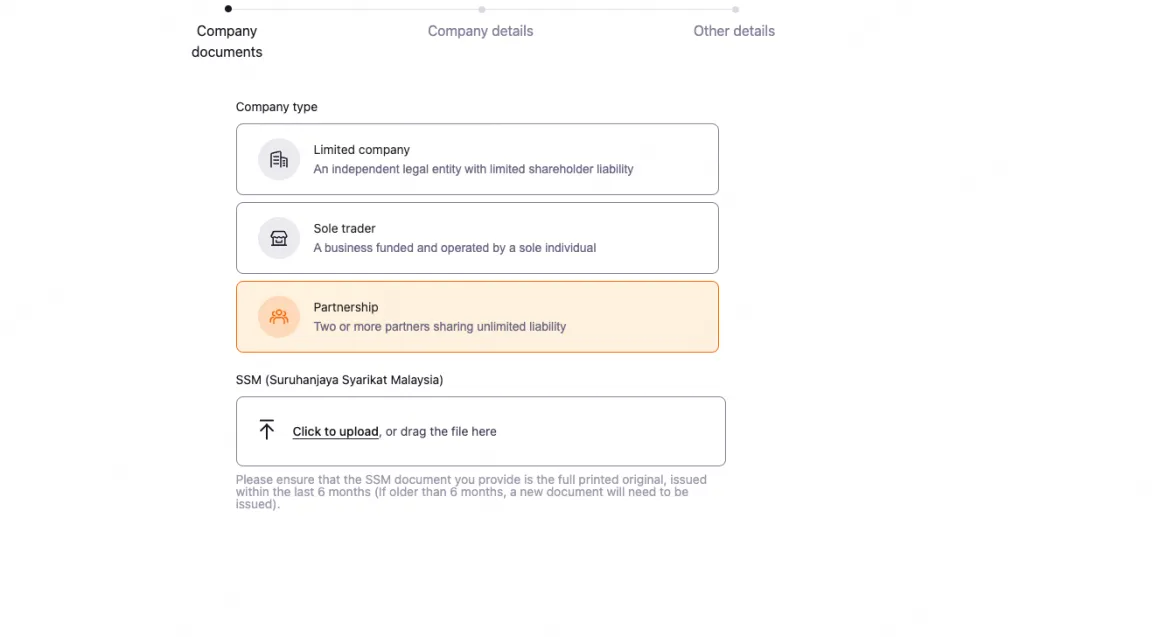Click the Other details step dot

point(735,9)
